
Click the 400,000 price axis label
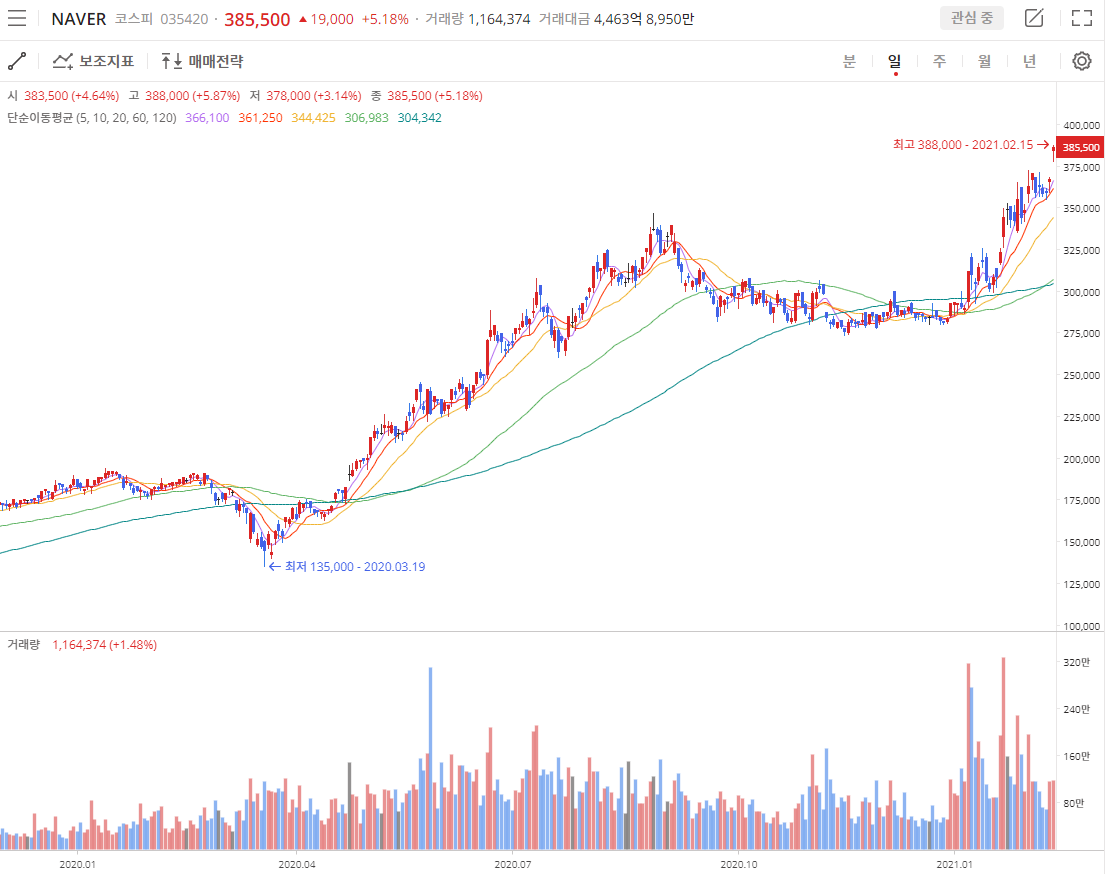(x=1081, y=125)
